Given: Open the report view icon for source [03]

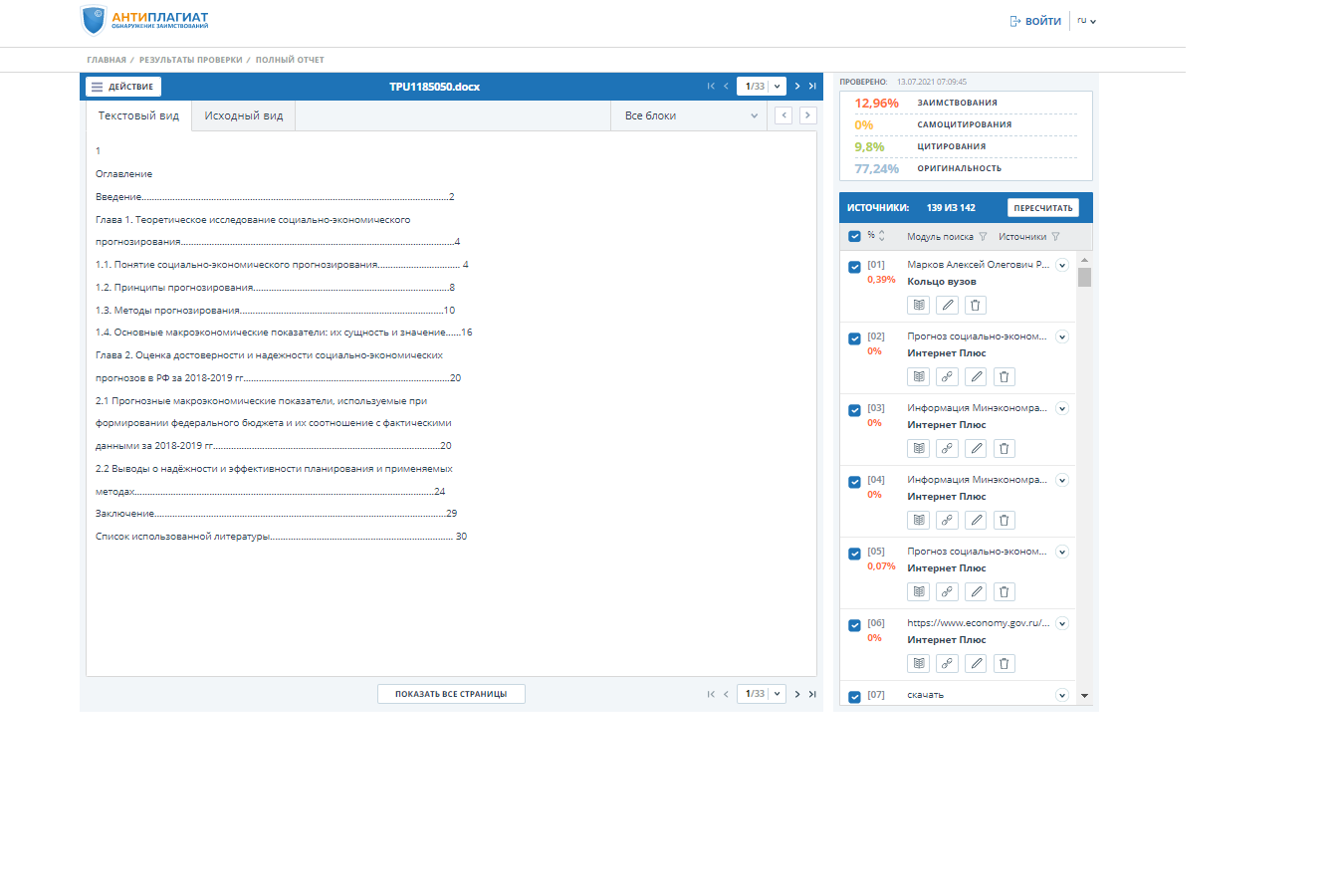Looking at the screenshot, I should 919,448.
